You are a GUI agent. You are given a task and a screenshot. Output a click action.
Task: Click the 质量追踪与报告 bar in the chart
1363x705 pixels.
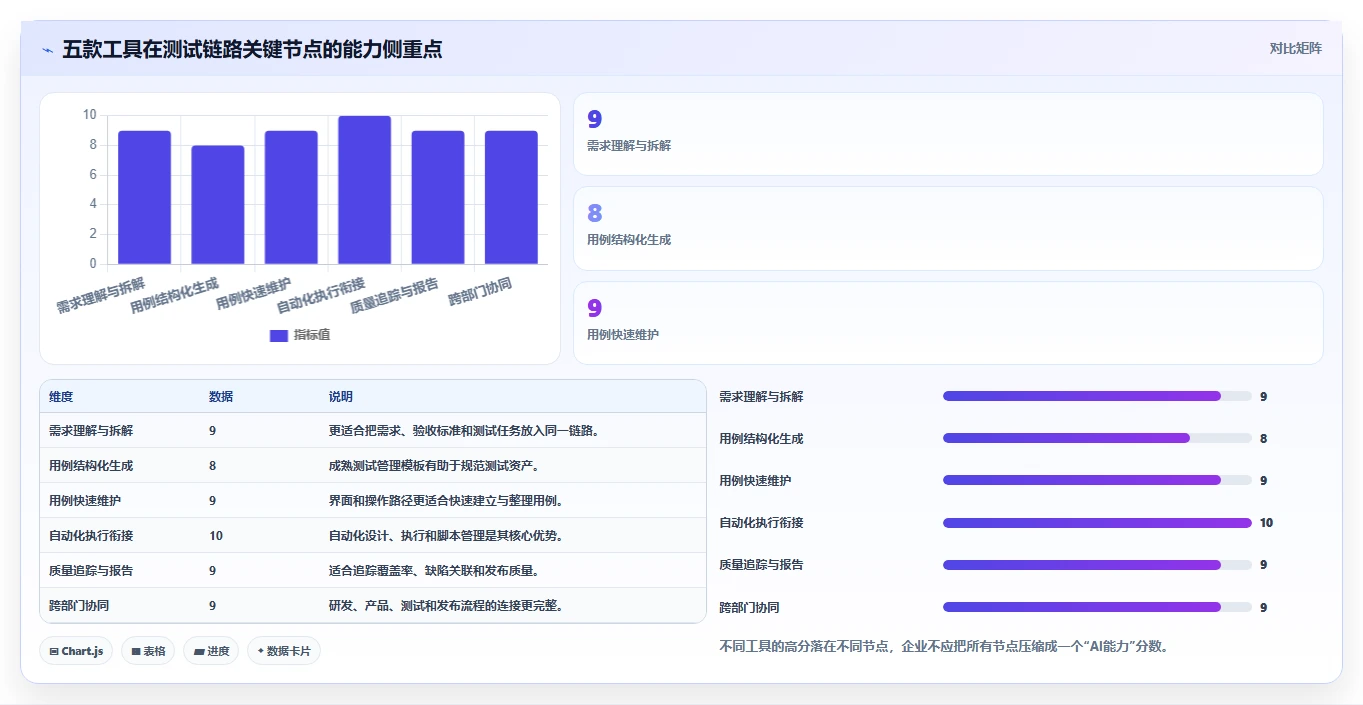pos(438,197)
